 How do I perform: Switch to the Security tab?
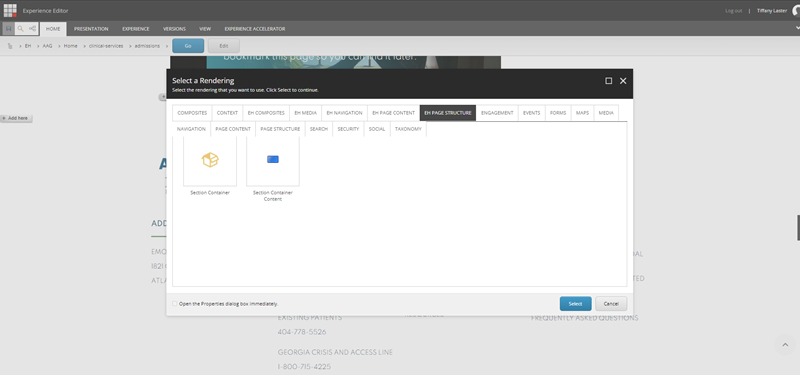[x=348, y=129]
